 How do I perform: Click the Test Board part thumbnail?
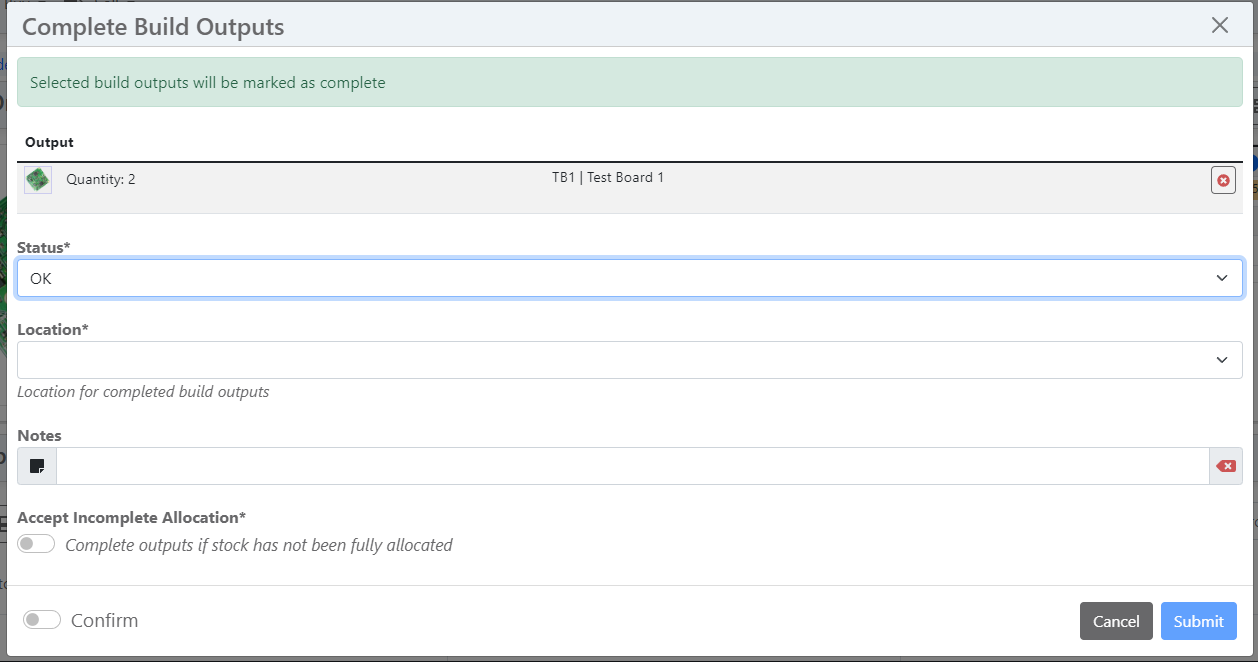(38, 180)
